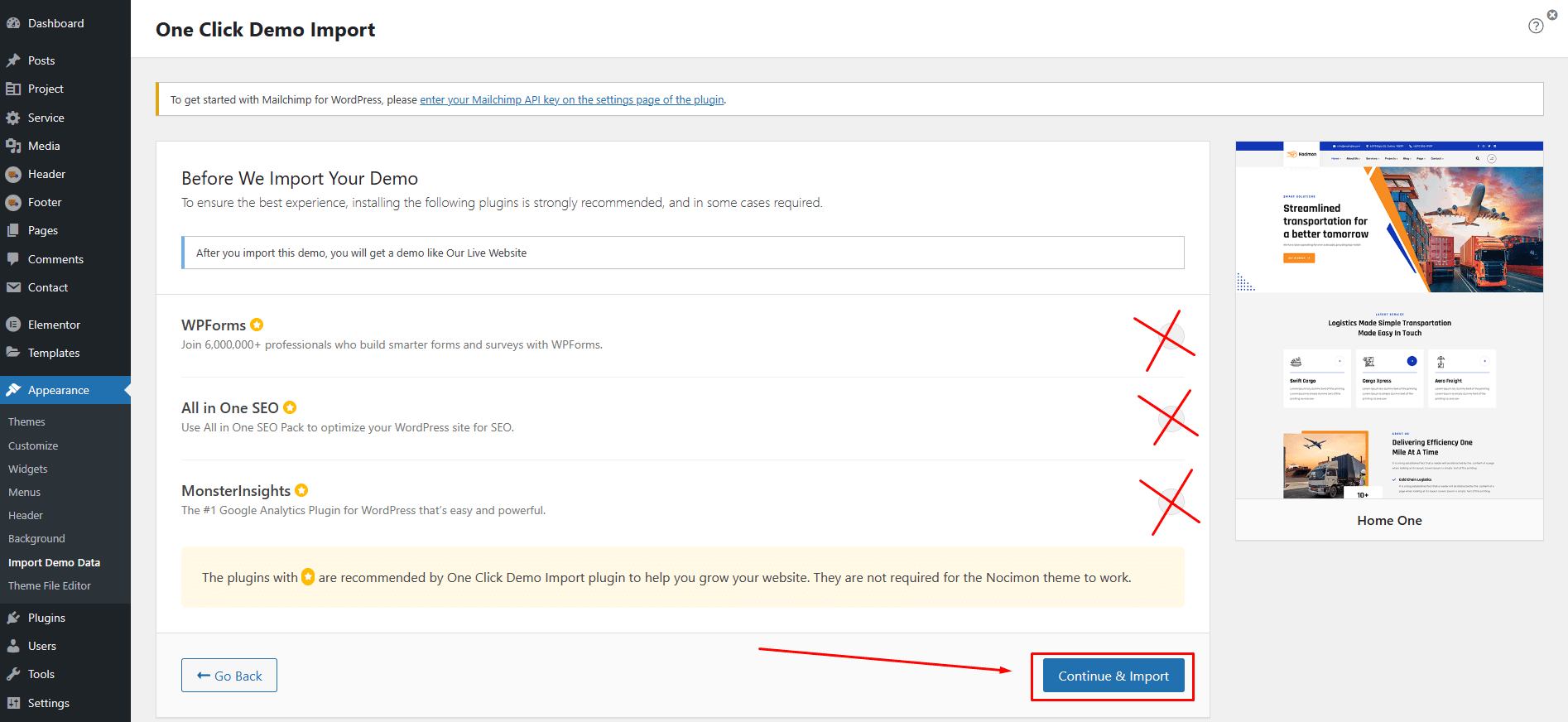Image resolution: width=1568 pixels, height=722 pixels.
Task: Open the help question mark icon
Action: point(1536,26)
